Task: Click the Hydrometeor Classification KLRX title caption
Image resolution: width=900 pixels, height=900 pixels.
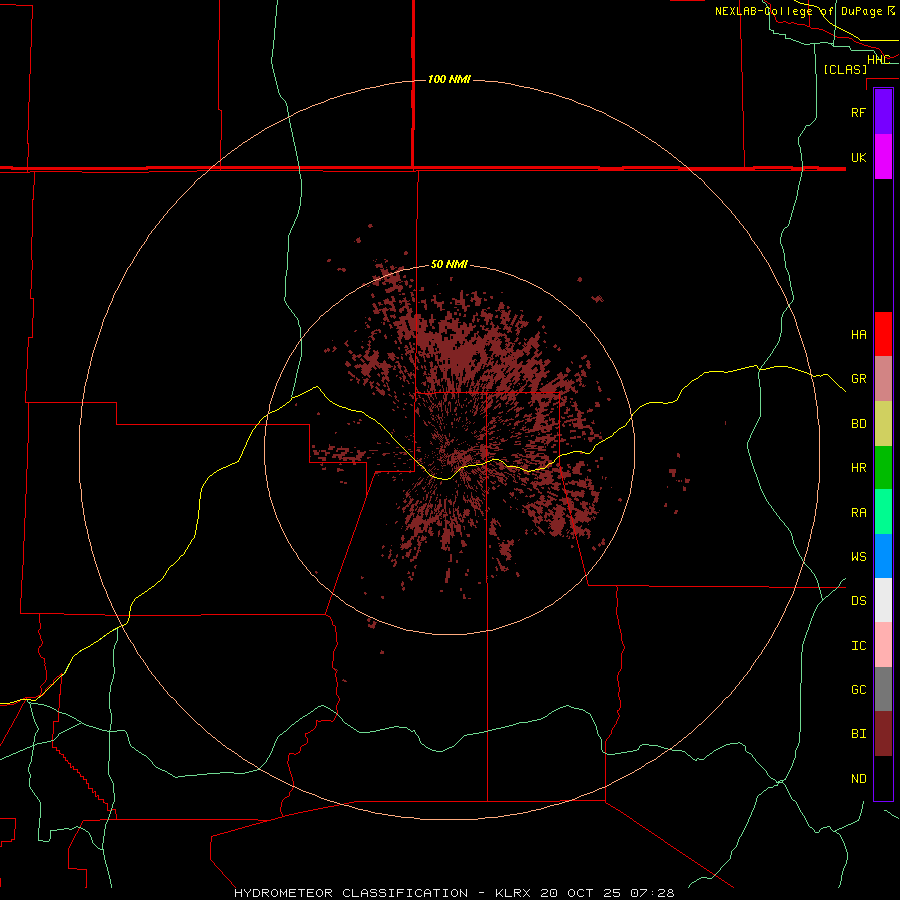Action: (454, 893)
